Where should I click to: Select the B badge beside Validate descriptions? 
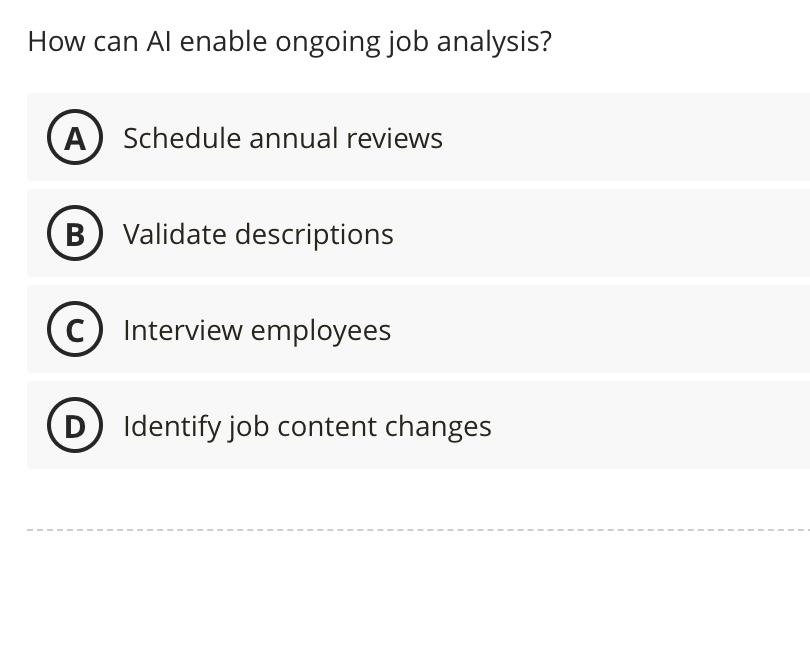(x=75, y=233)
